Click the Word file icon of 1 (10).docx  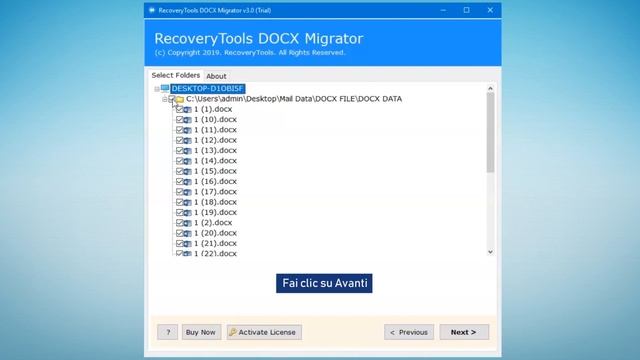click(187, 120)
